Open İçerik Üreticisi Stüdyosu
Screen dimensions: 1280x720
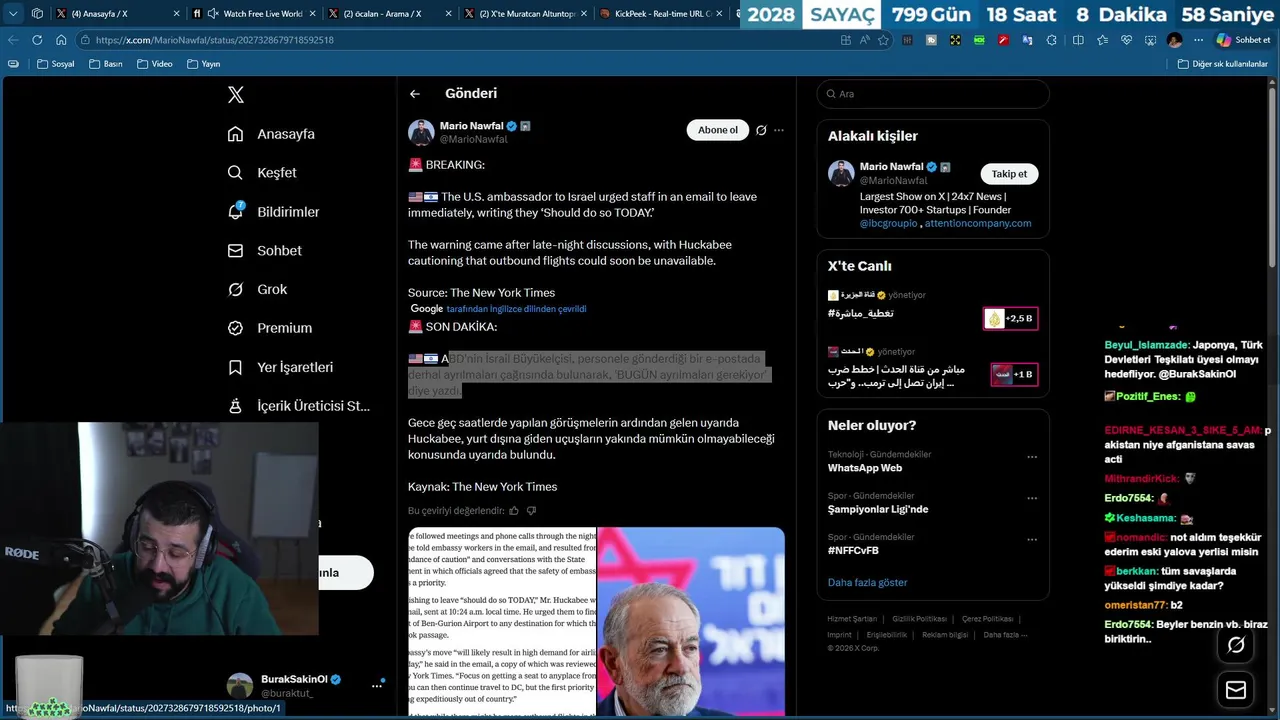[x=299, y=406]
